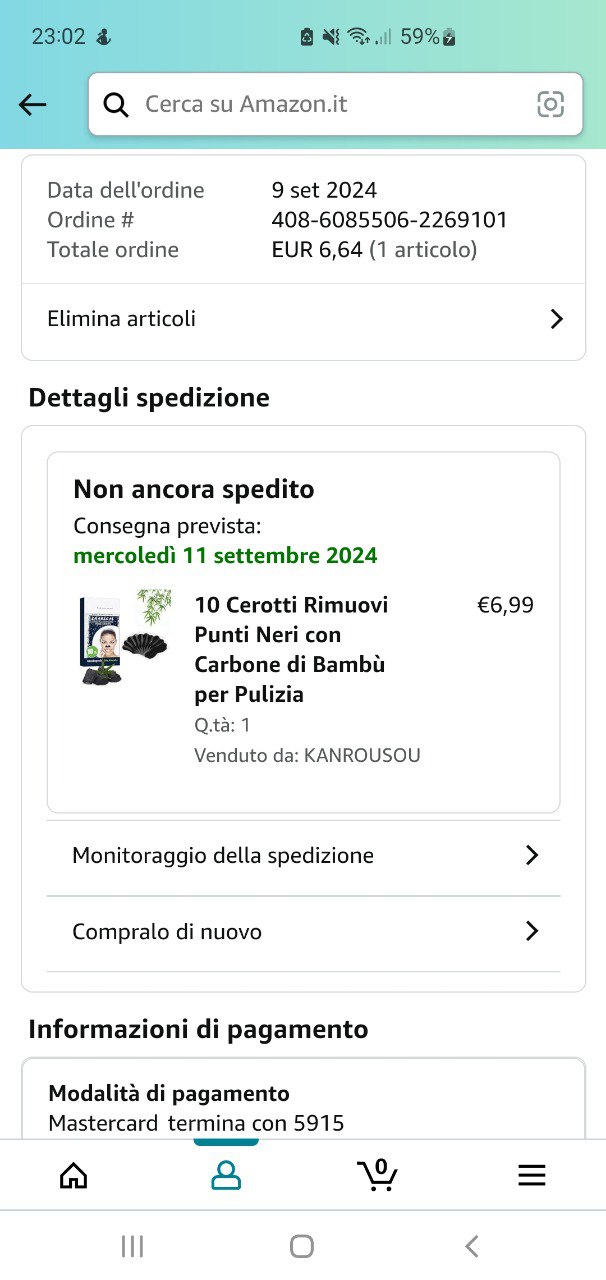Open the shopping cart icon
This screenshot has height=1280, width=606.
pos(377,1173)
